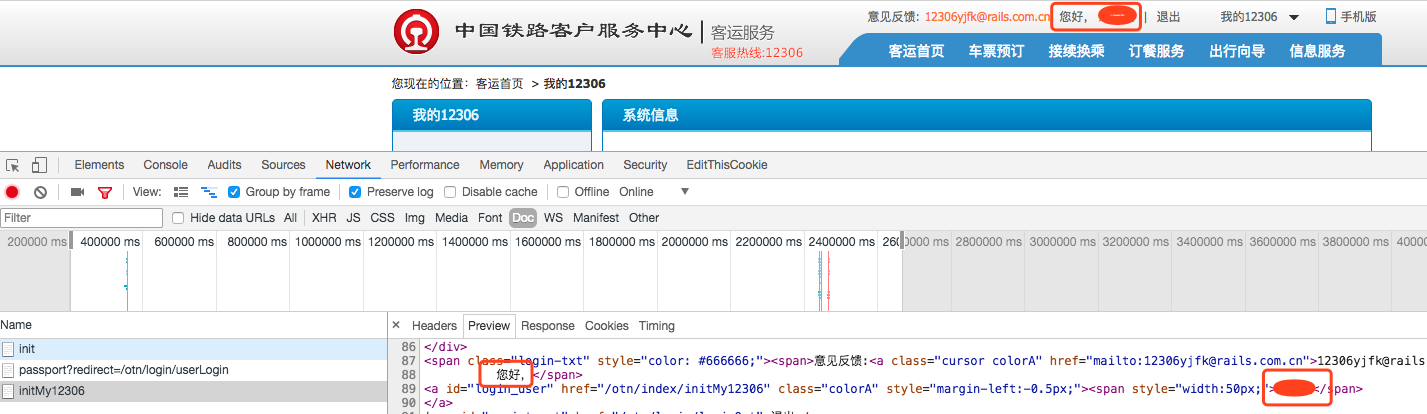This screenshot has width=1427, height=414.
Task: Open 出行向导 in navigation bar
Action: pyautogui.click(x=1236, y=51)
